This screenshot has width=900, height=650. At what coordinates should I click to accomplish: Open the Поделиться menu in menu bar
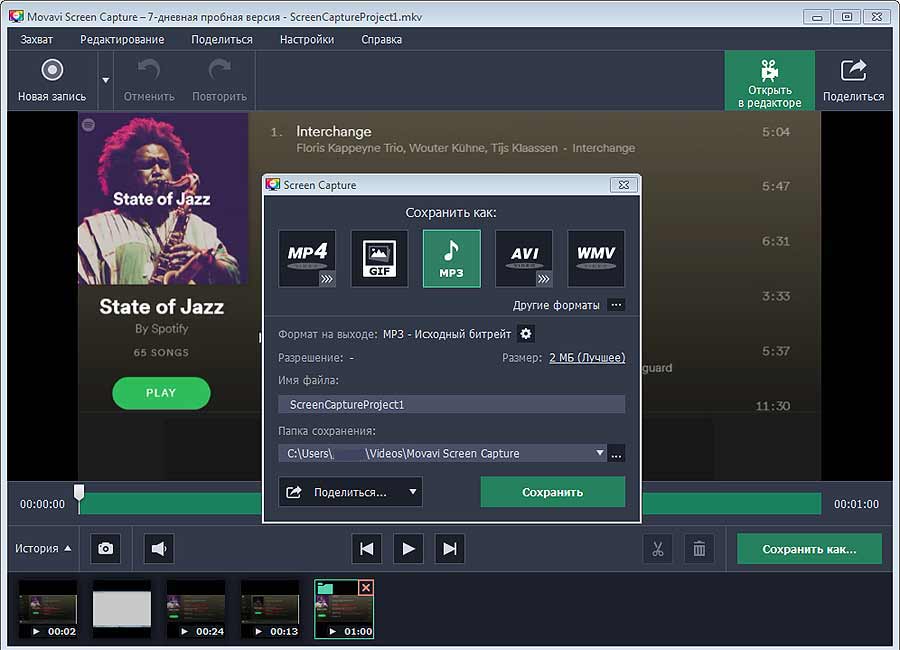222,40
